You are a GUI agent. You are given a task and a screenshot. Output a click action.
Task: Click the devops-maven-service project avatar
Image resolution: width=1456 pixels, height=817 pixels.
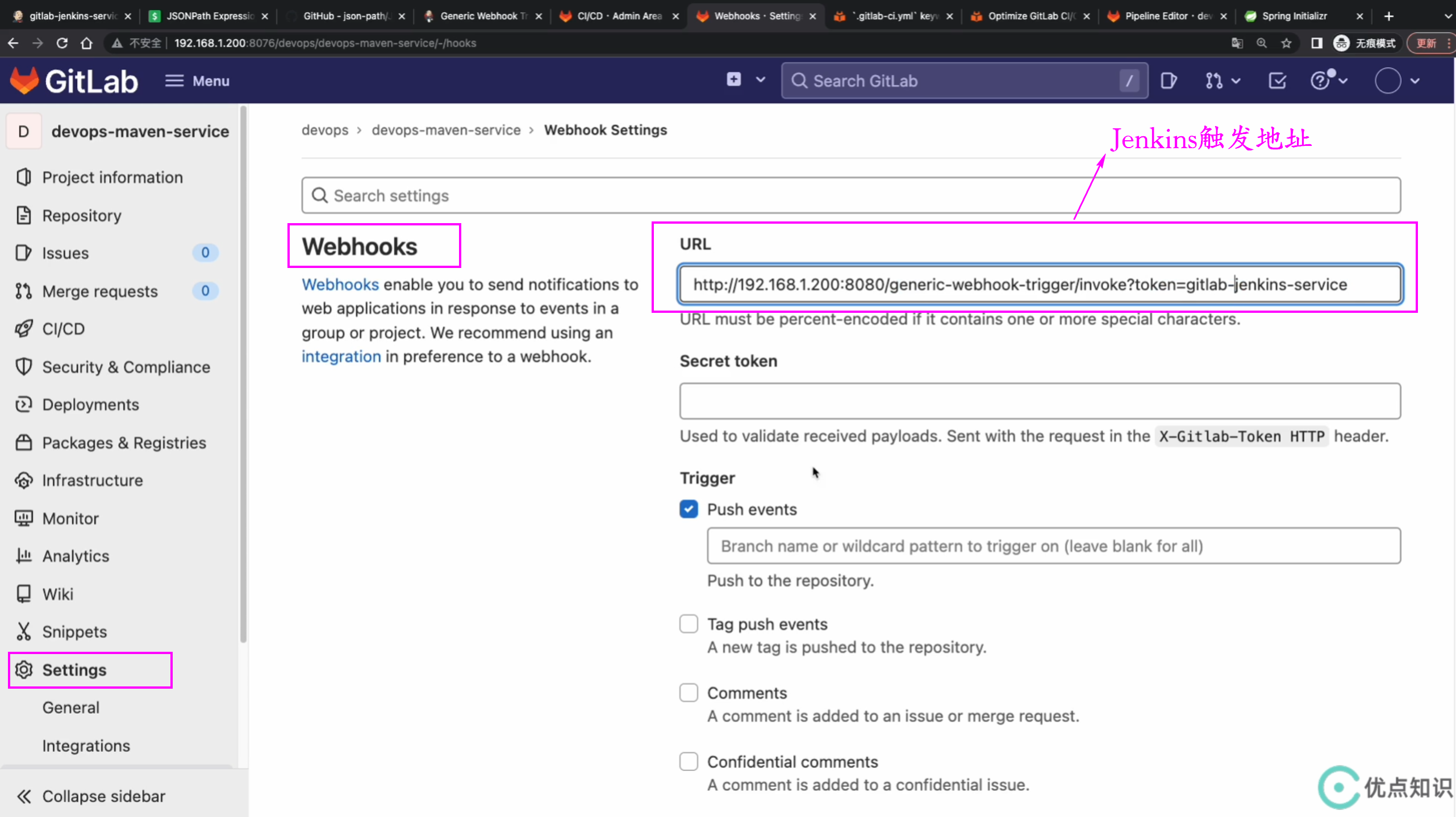tap(24, 132)
